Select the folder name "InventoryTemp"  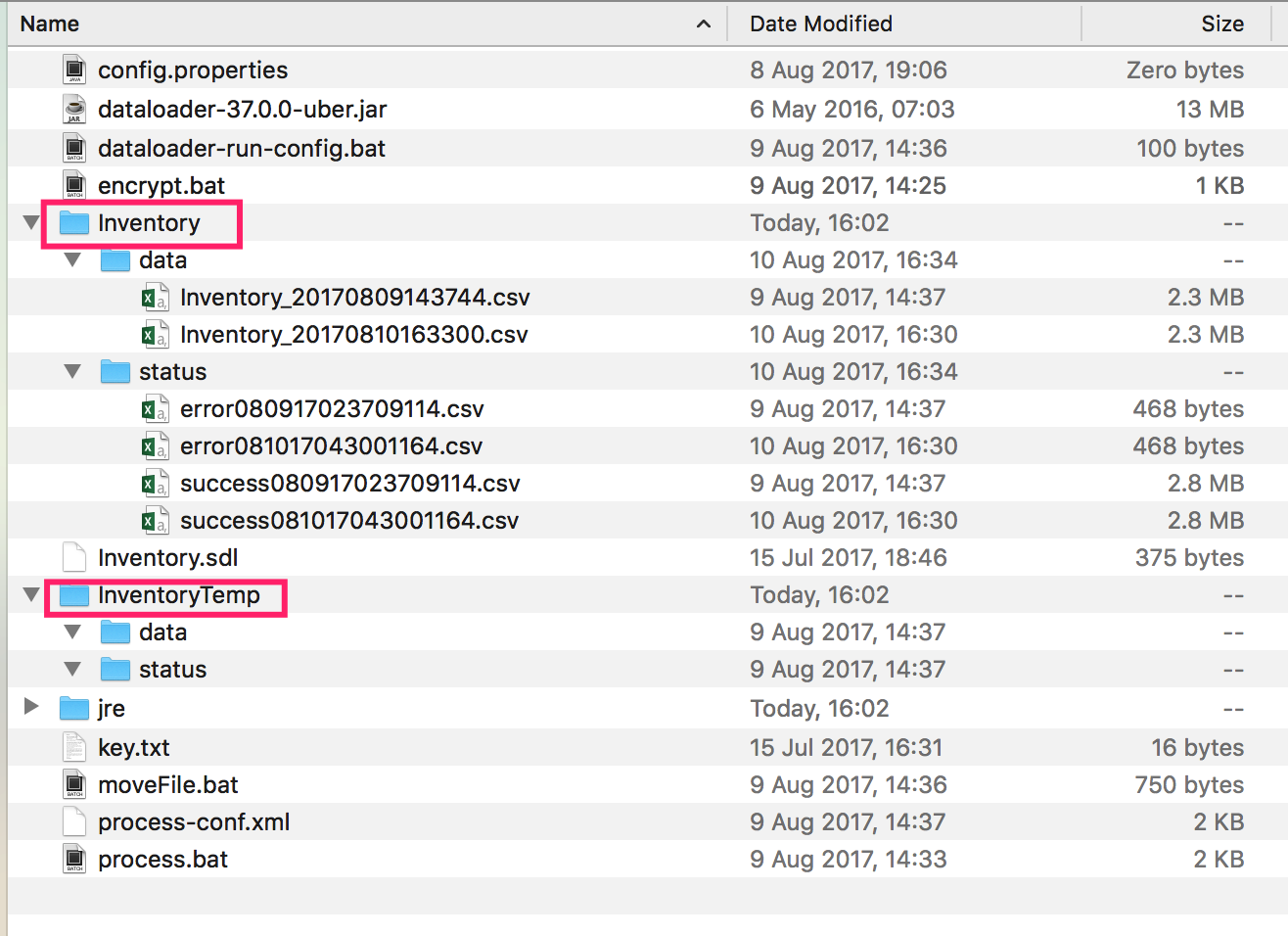coord(179,595)
